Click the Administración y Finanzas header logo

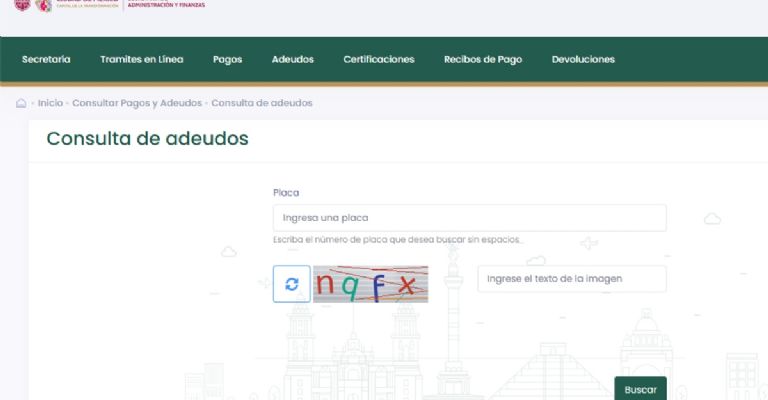click(166, 5)
